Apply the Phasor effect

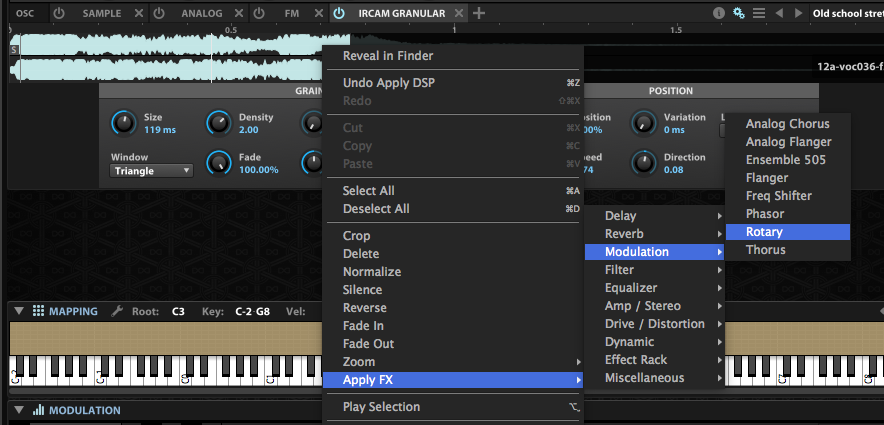pyautogui.click(x=788, y=214)
